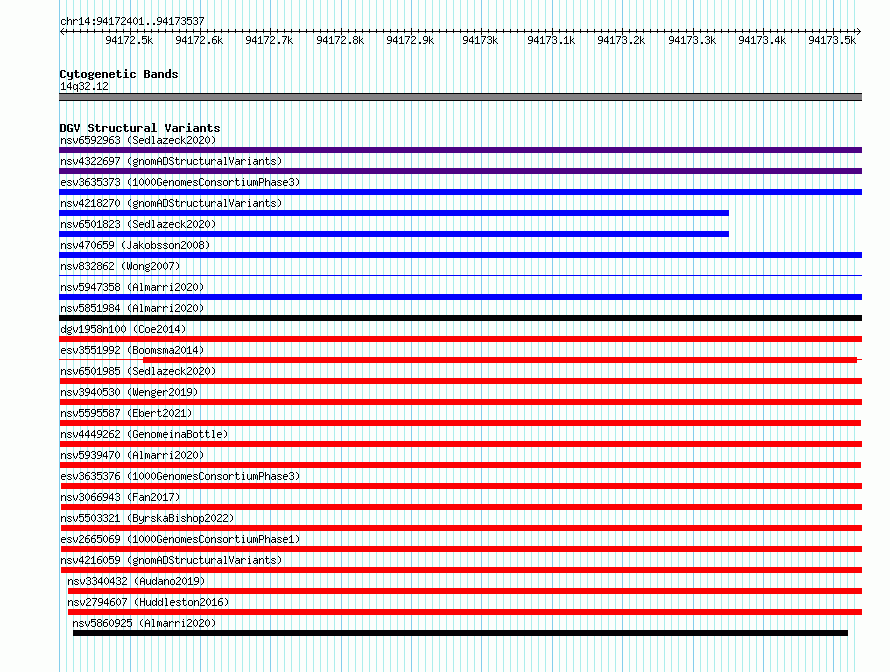Click the blue bar under nsv5947358

(x=460, y=297)
